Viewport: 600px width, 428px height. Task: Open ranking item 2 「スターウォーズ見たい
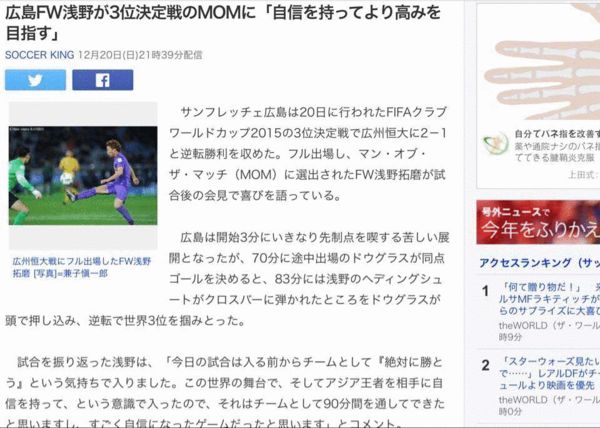click(549, 373)
